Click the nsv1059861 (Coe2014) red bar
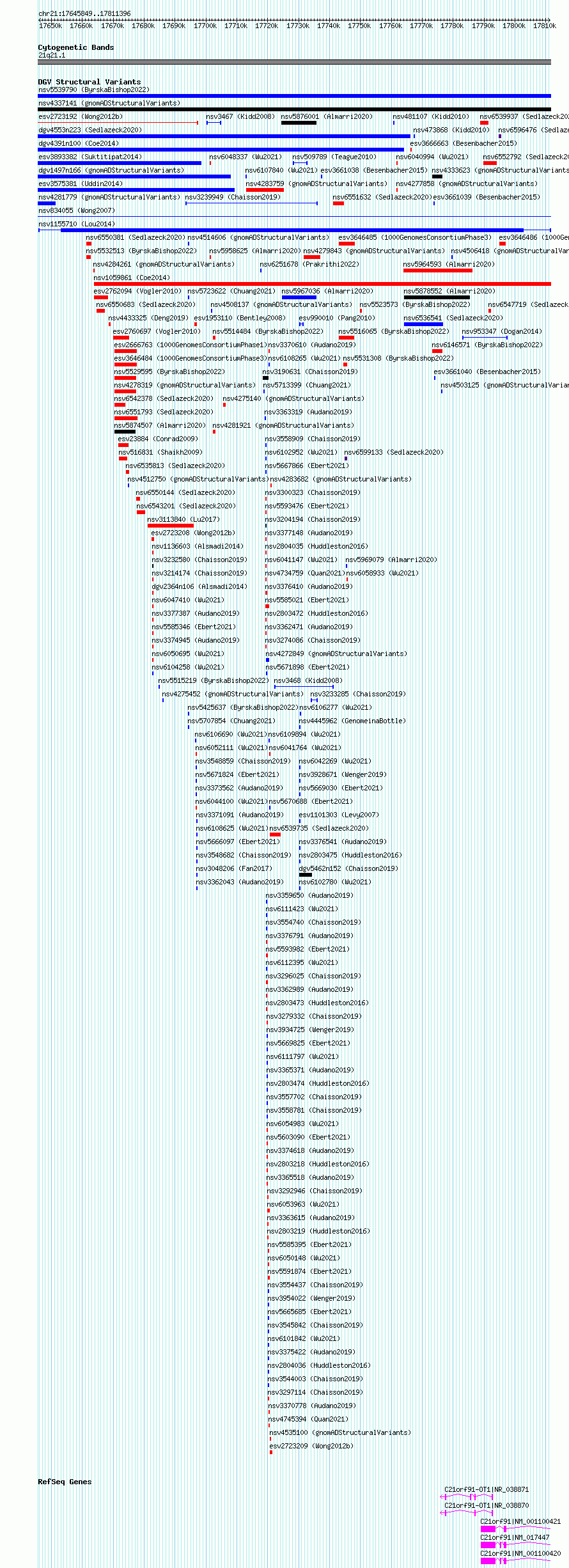Viewport: 569px width, 1568px height. (x=322, y=284)
